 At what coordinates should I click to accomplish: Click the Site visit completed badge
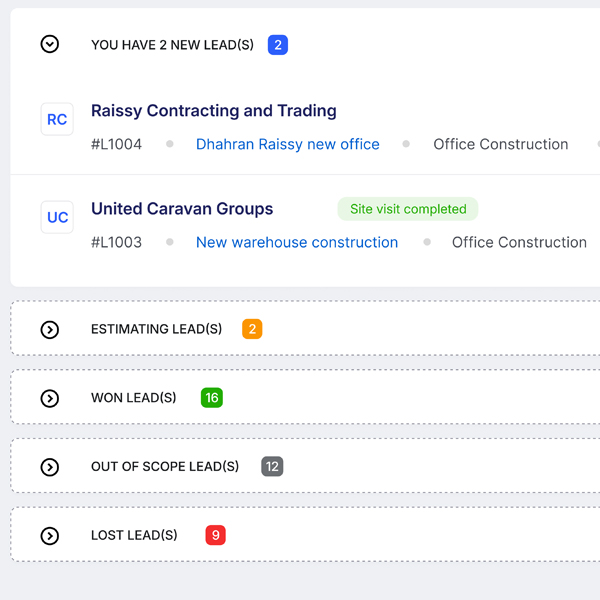pyautogui.click(x=408, y=209)
